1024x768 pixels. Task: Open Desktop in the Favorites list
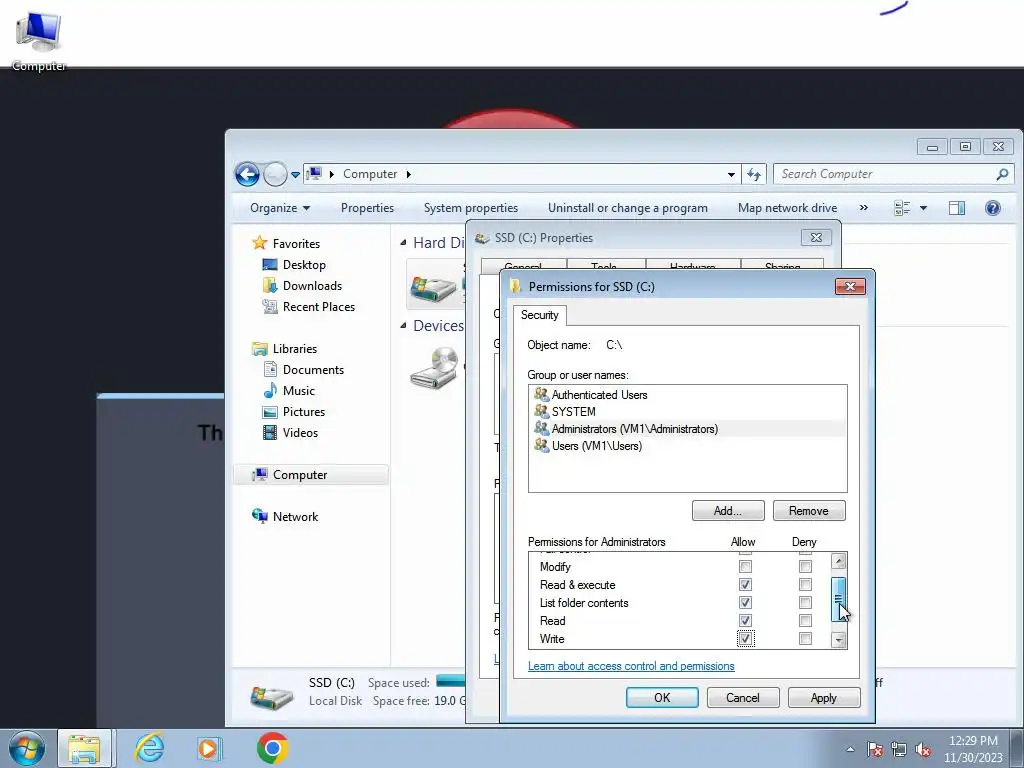[304, 264]
